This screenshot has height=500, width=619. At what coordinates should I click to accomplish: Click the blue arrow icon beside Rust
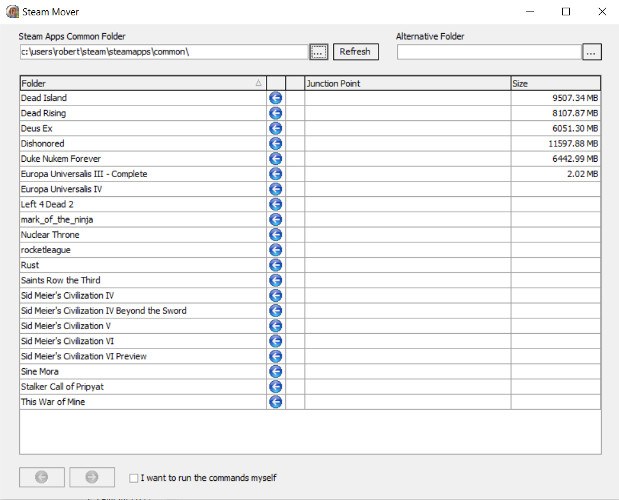point(276,265)
